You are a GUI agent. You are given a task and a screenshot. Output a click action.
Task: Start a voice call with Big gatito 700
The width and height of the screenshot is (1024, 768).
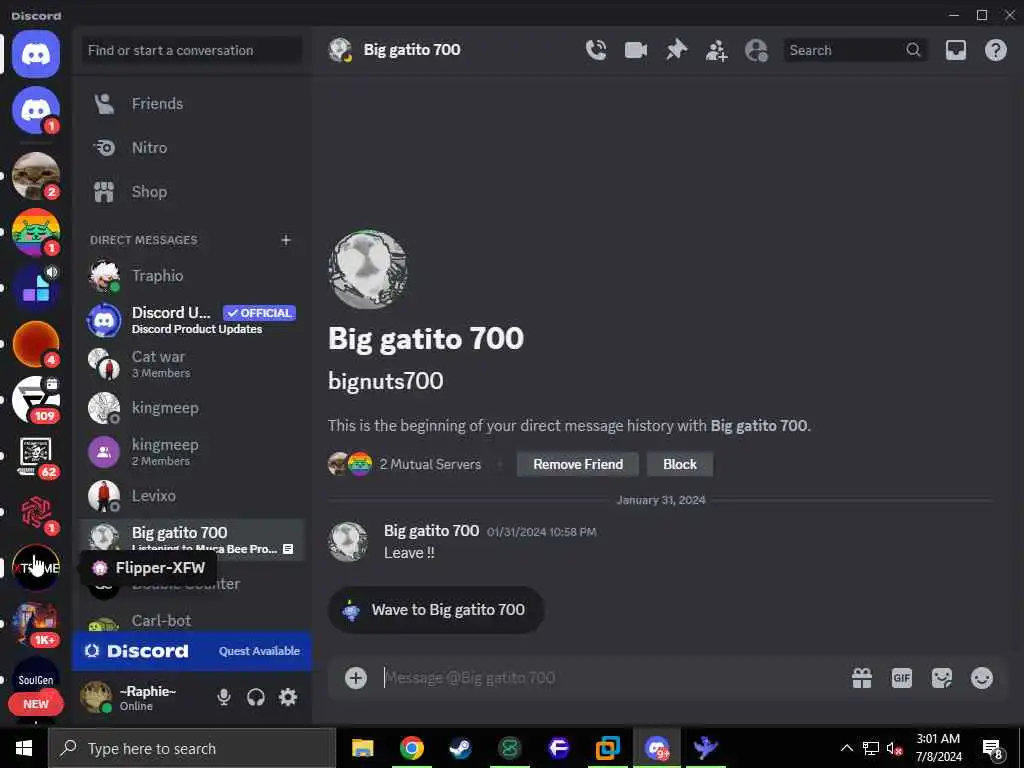pos(596,50)
